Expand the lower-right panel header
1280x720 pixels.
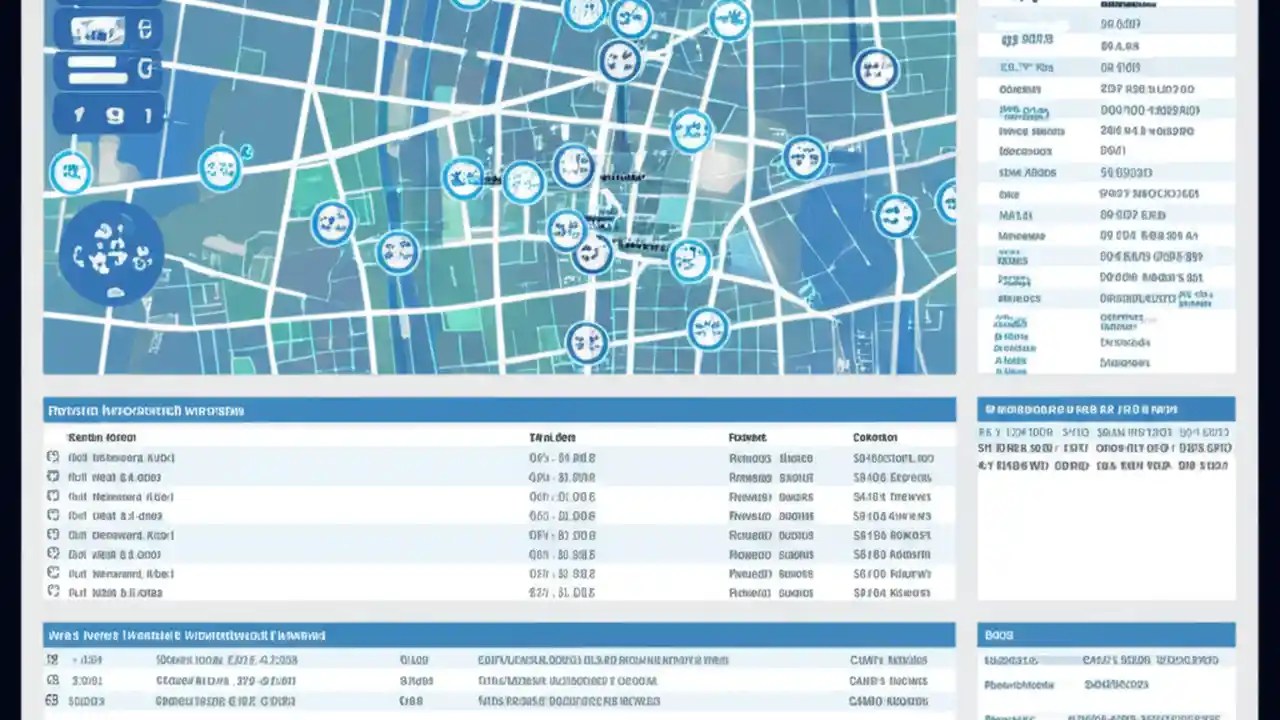pos(1106,634)
